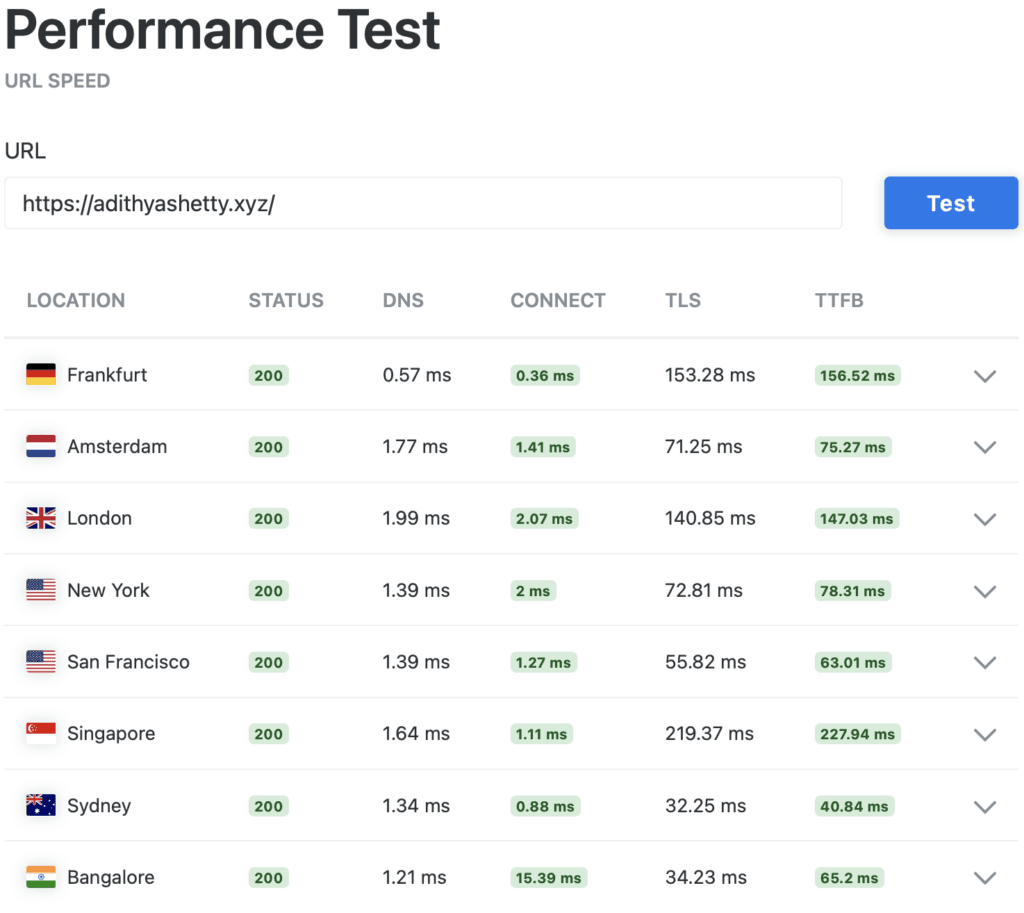Click the Indian flag icon for Bangalore

pos(40,877)
